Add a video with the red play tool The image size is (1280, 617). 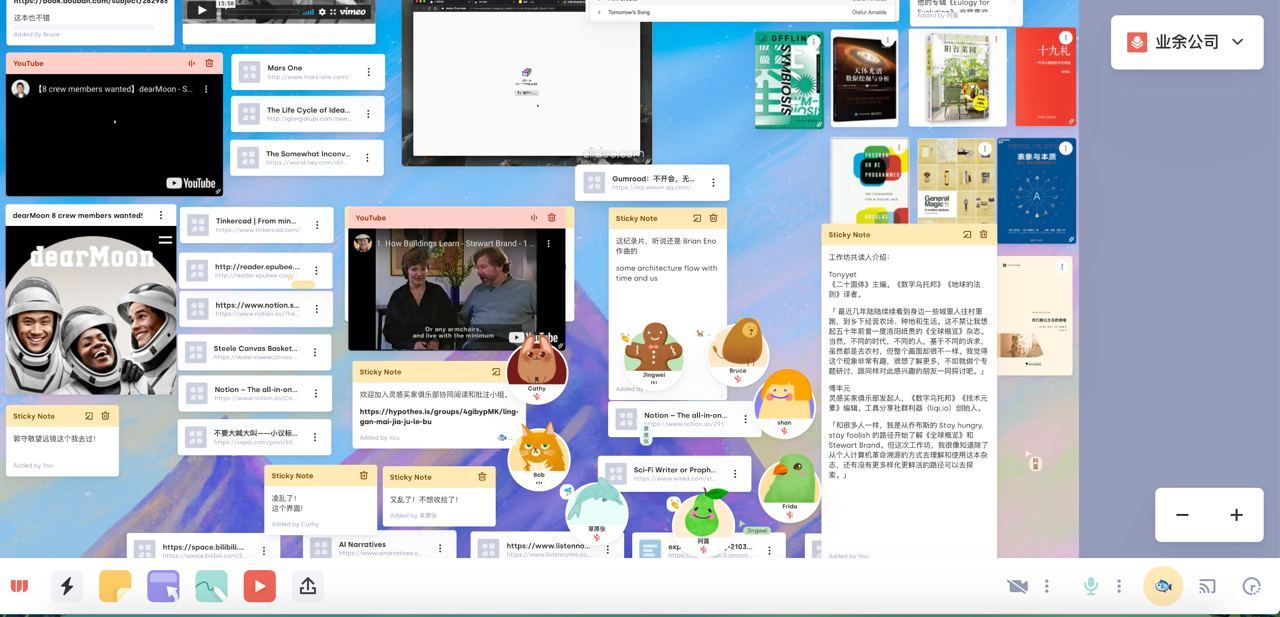[259, 586]
